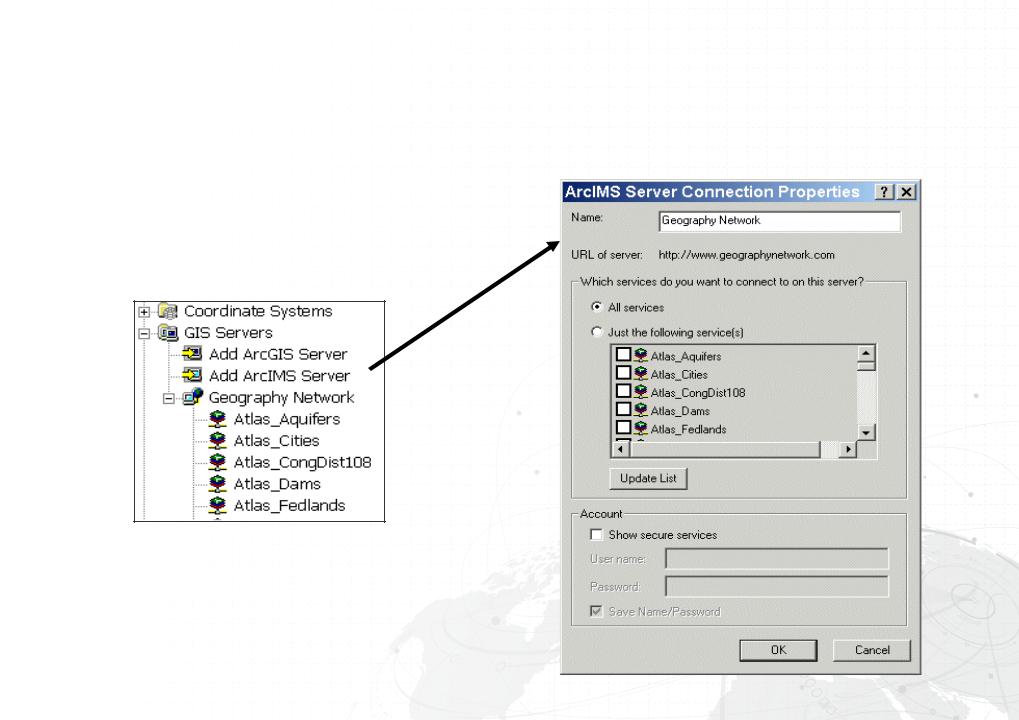The image size is (1019, 720).
Task: Select Atlas_Aquifers in the catalog tree
Action: click(x=287, y=419)
